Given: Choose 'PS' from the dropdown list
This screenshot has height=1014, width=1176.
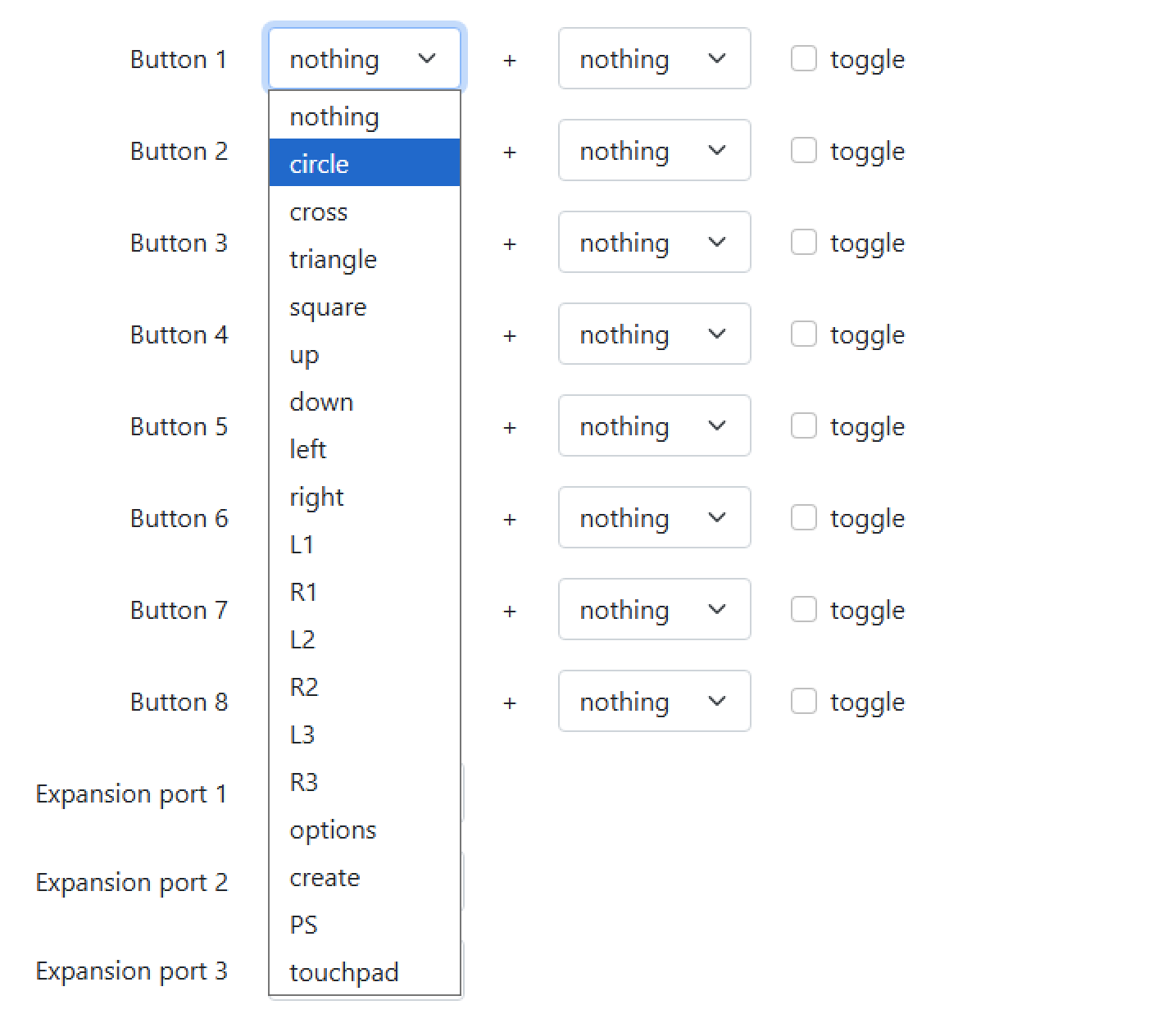Looking at the screenshot, I should tap(365, 925).
